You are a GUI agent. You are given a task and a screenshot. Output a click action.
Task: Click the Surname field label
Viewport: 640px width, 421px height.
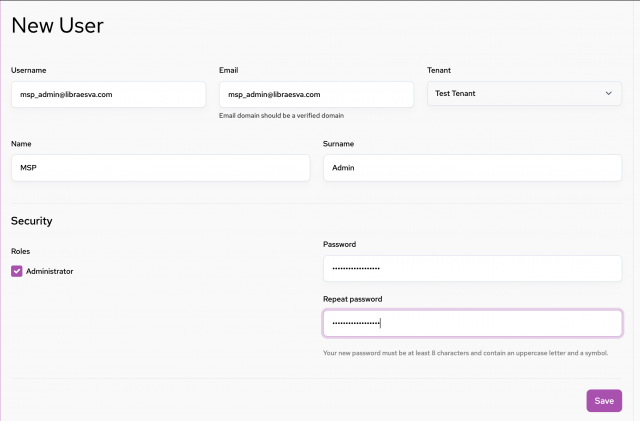tap(338, 144)
